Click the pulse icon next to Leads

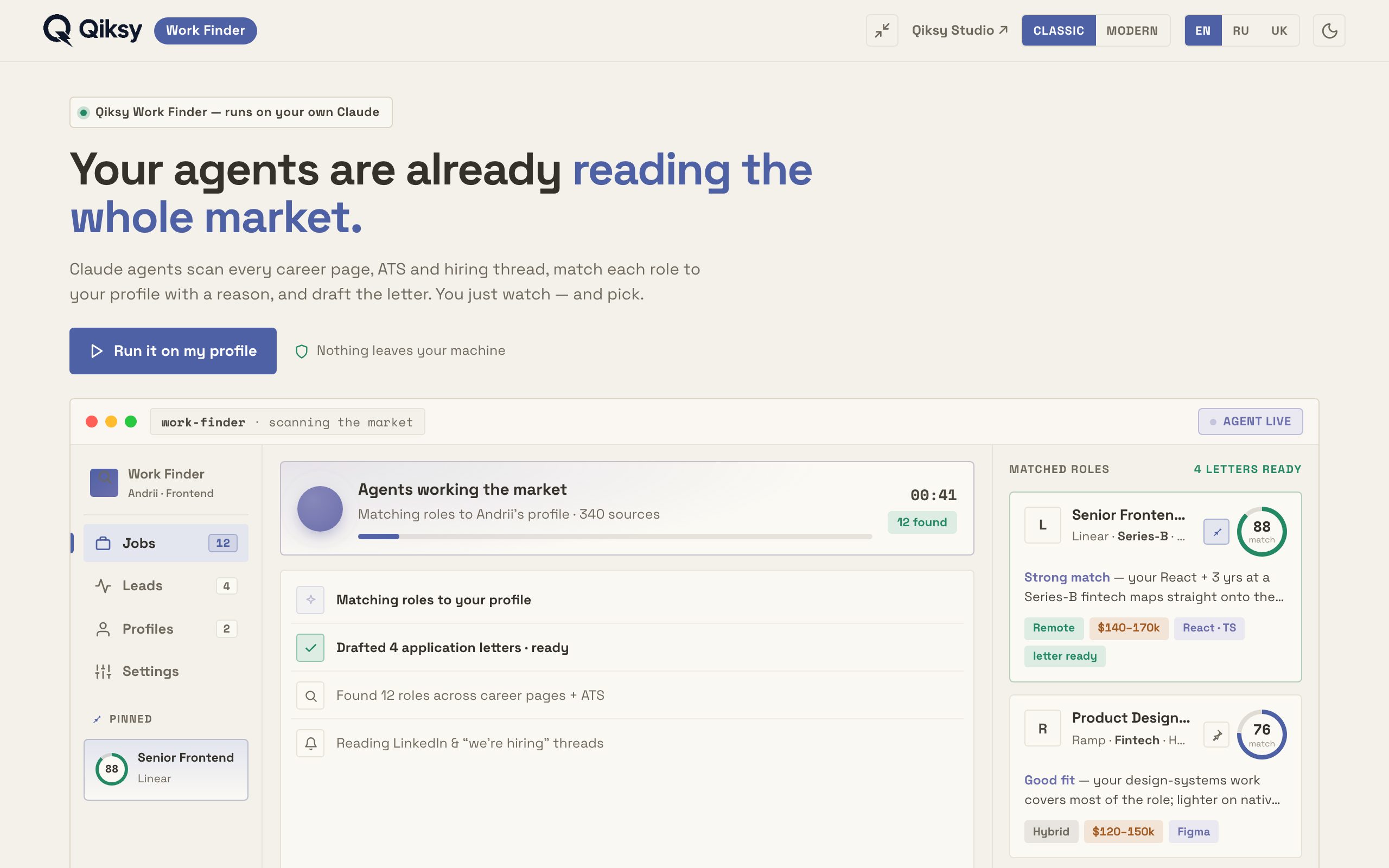103,585
